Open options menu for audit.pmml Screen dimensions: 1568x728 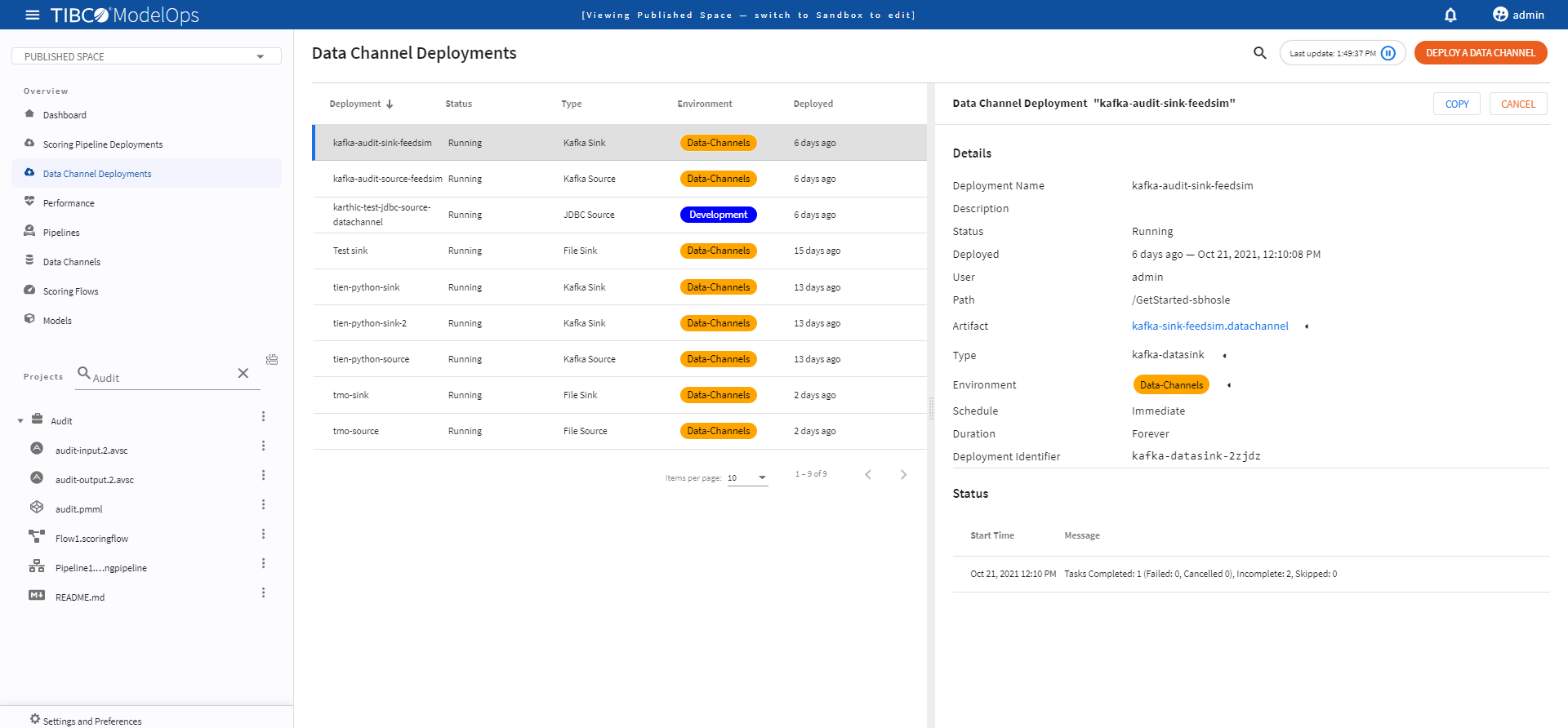click(263, 505)
